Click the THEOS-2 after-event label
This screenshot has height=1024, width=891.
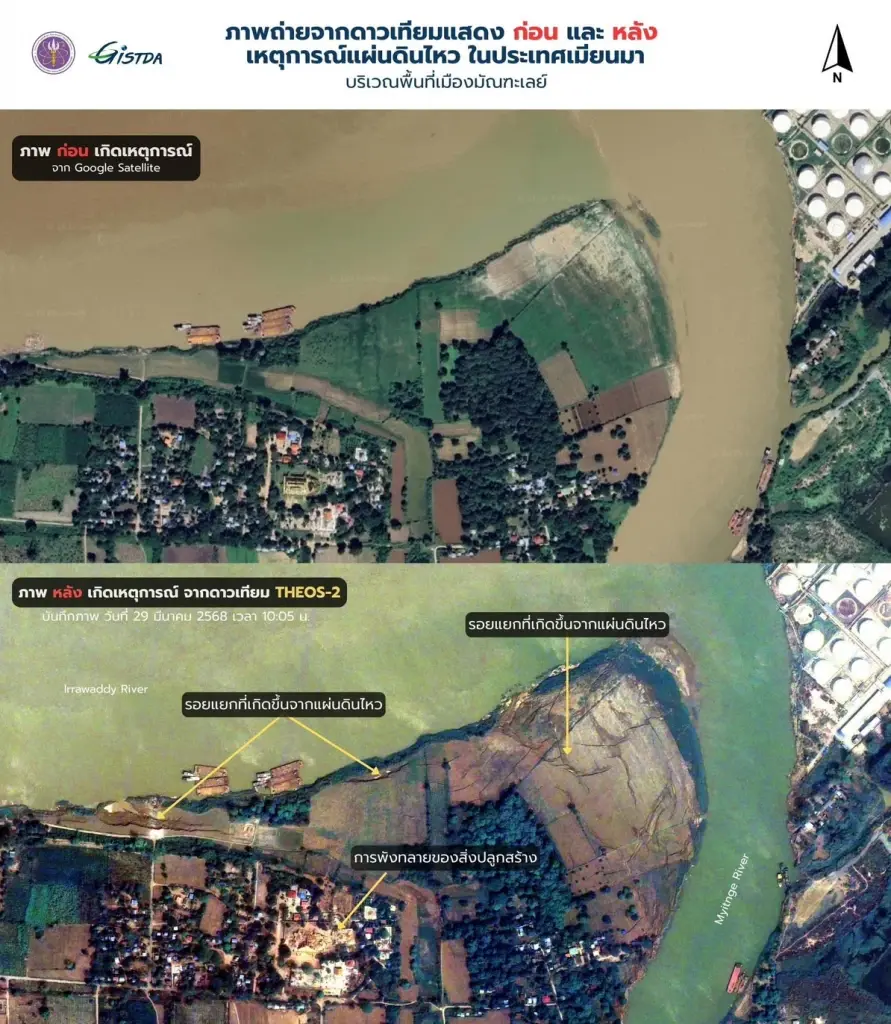coord(180,592)
